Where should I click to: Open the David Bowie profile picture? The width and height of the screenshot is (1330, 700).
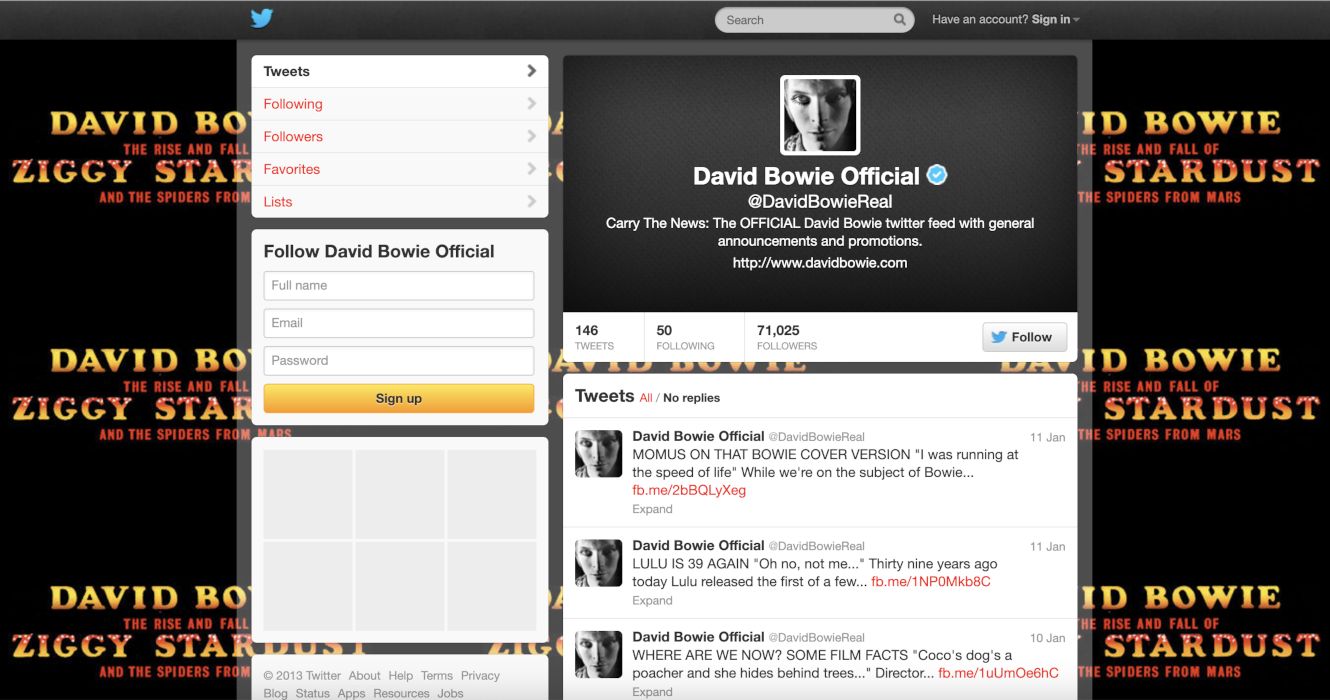pos(820,115)
